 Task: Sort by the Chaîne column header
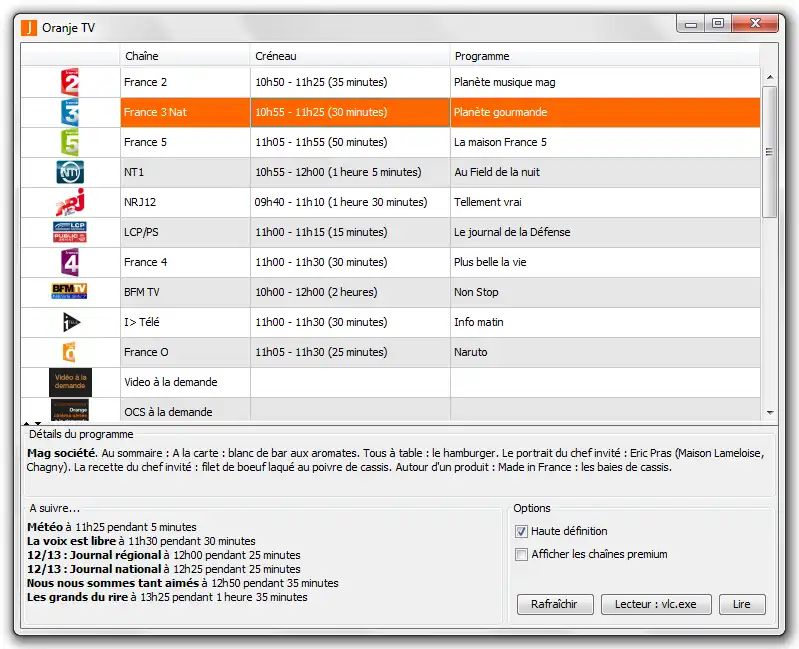pos(184,56)
